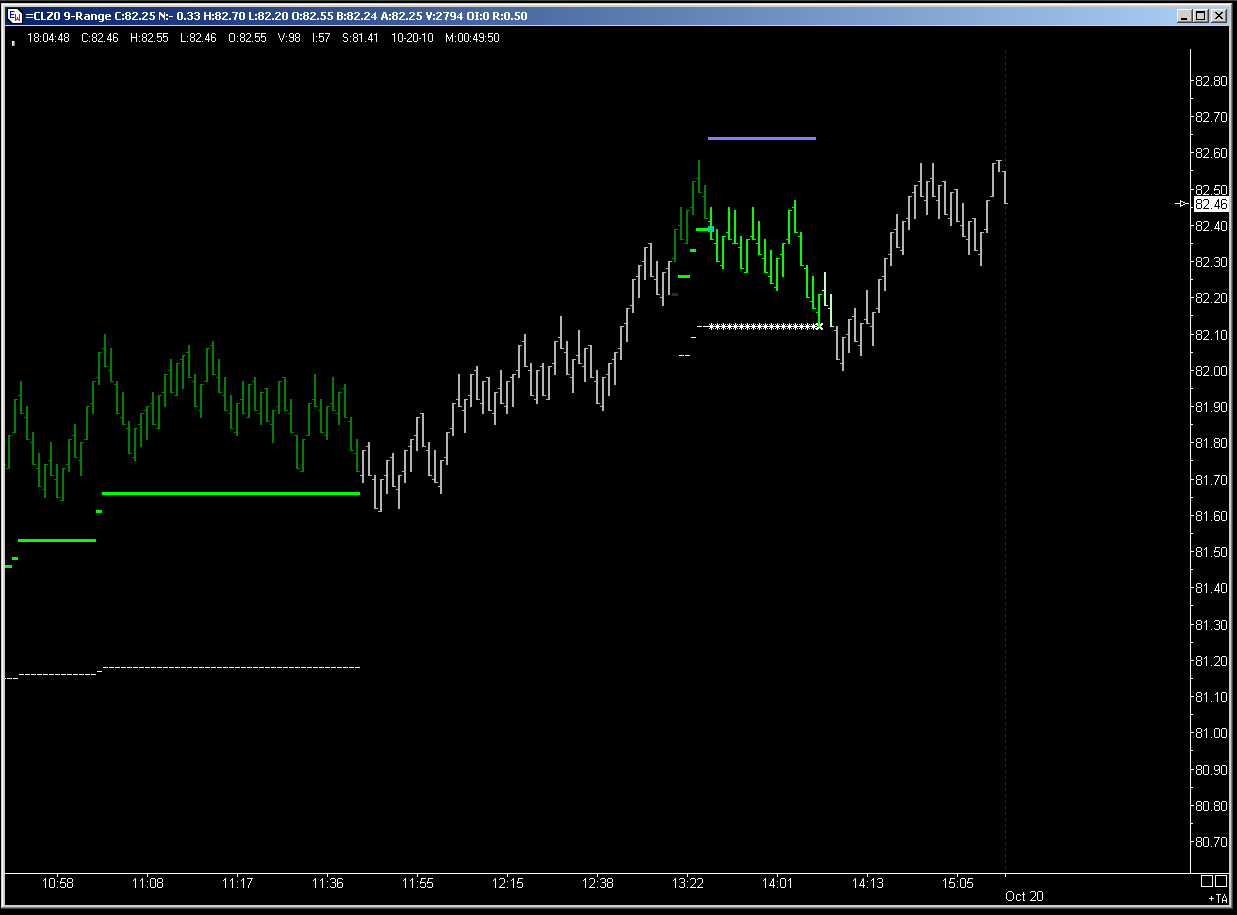Select the purple horizontal line near 82.64

[762, 138]
